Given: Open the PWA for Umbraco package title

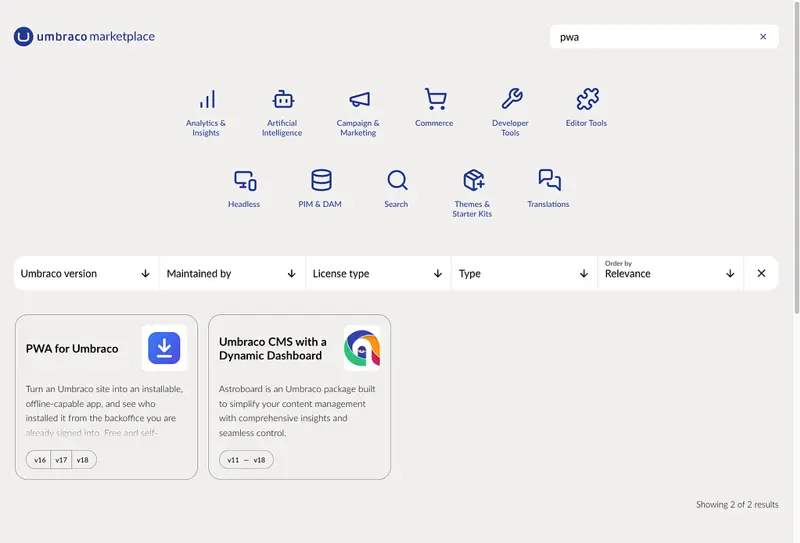Looking at the screenshot, I should 72,349.
